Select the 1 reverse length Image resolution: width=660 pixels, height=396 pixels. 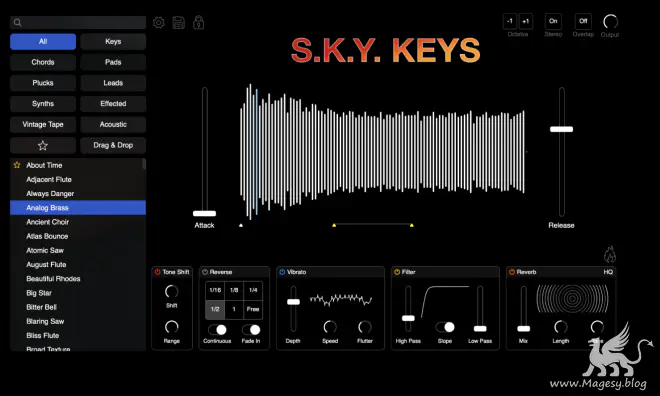[x=234, y=309]
